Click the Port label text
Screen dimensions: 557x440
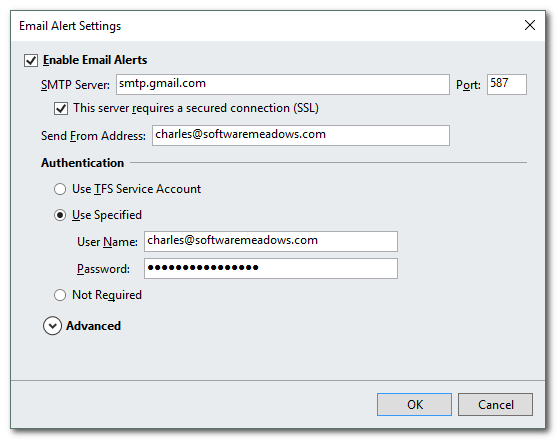[468, 85]
